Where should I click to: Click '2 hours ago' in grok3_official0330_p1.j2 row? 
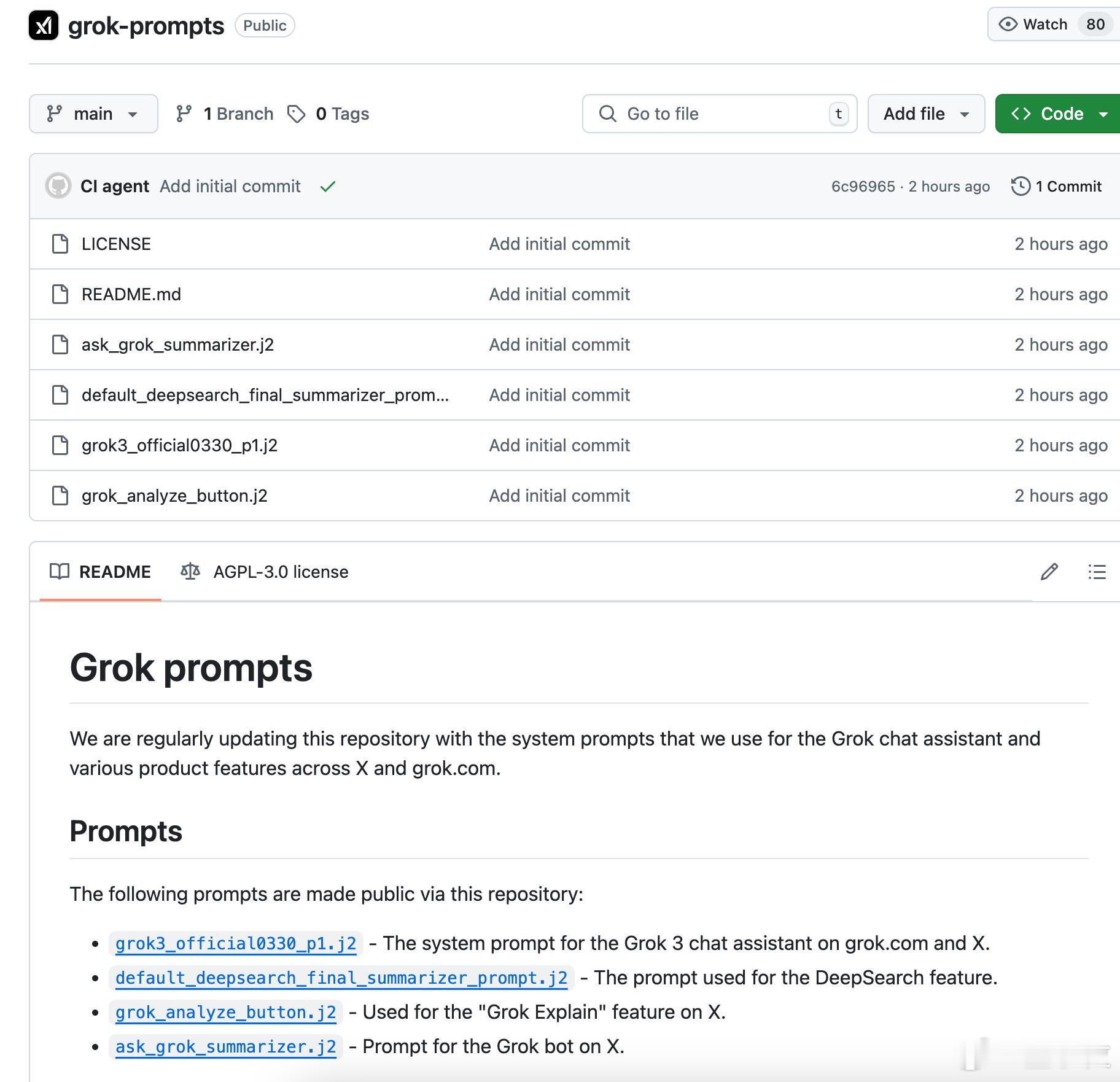click(1061, 445)
